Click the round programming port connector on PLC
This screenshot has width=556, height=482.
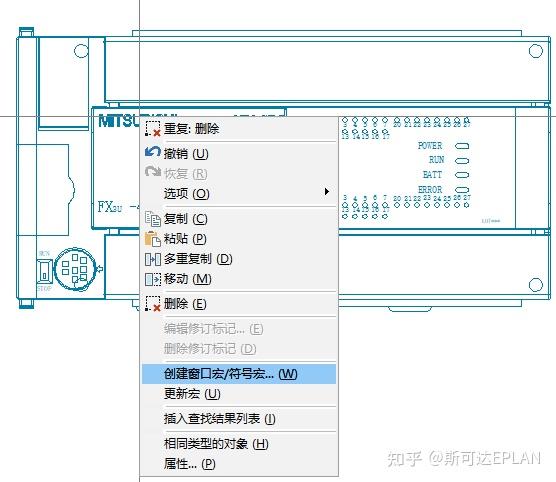tap(75, 269)
